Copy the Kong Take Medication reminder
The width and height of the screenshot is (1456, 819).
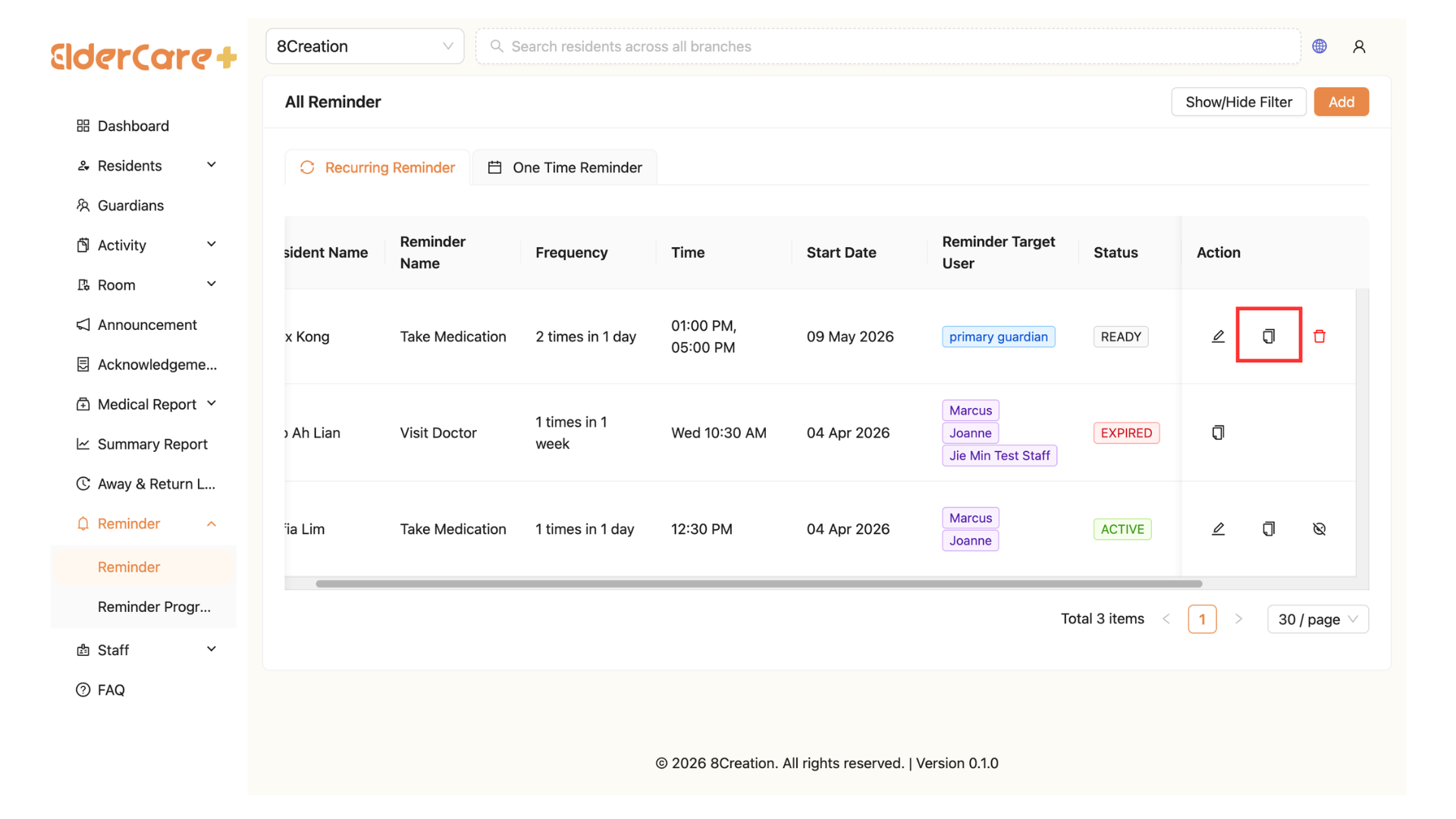coord(1269,336)
